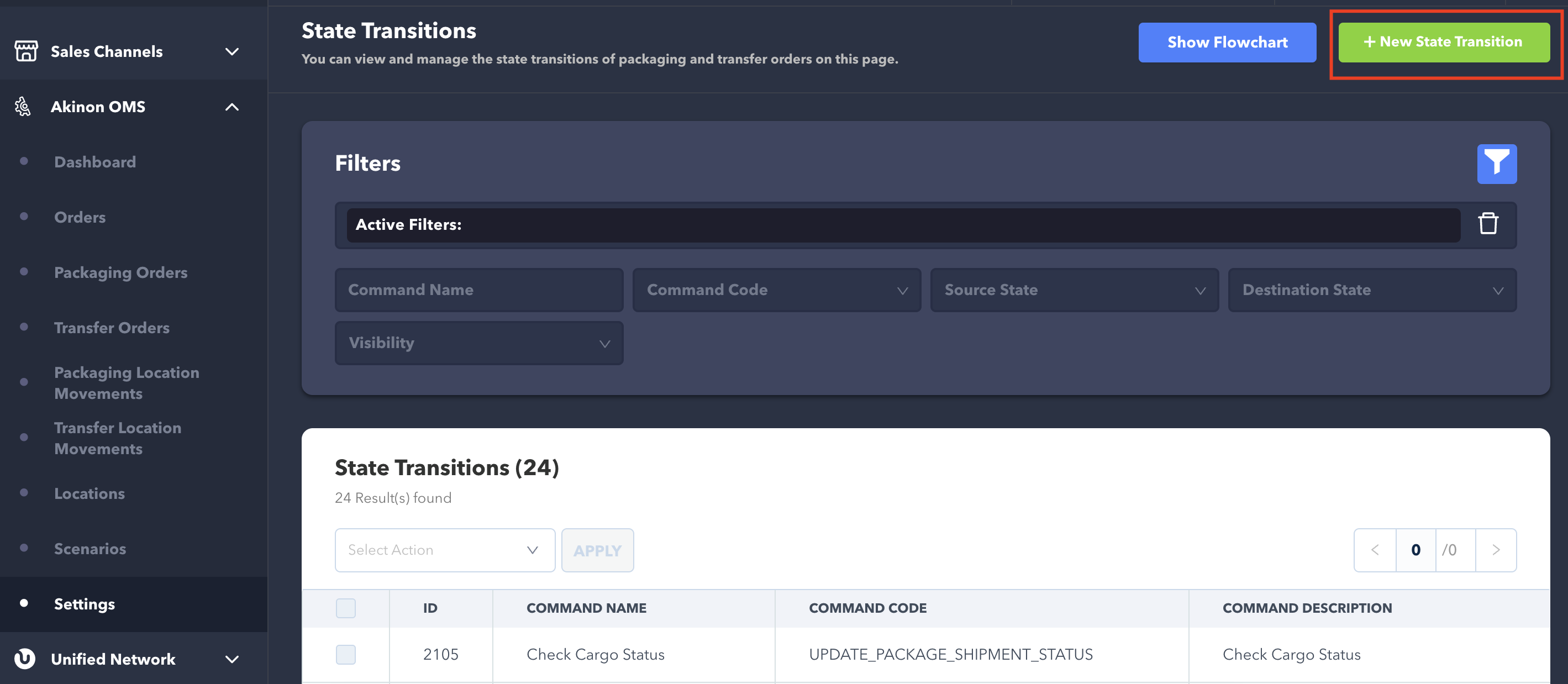Open the Source State dropdown
Screen dimensions: 1568x684
click(x=1074, y=290)
